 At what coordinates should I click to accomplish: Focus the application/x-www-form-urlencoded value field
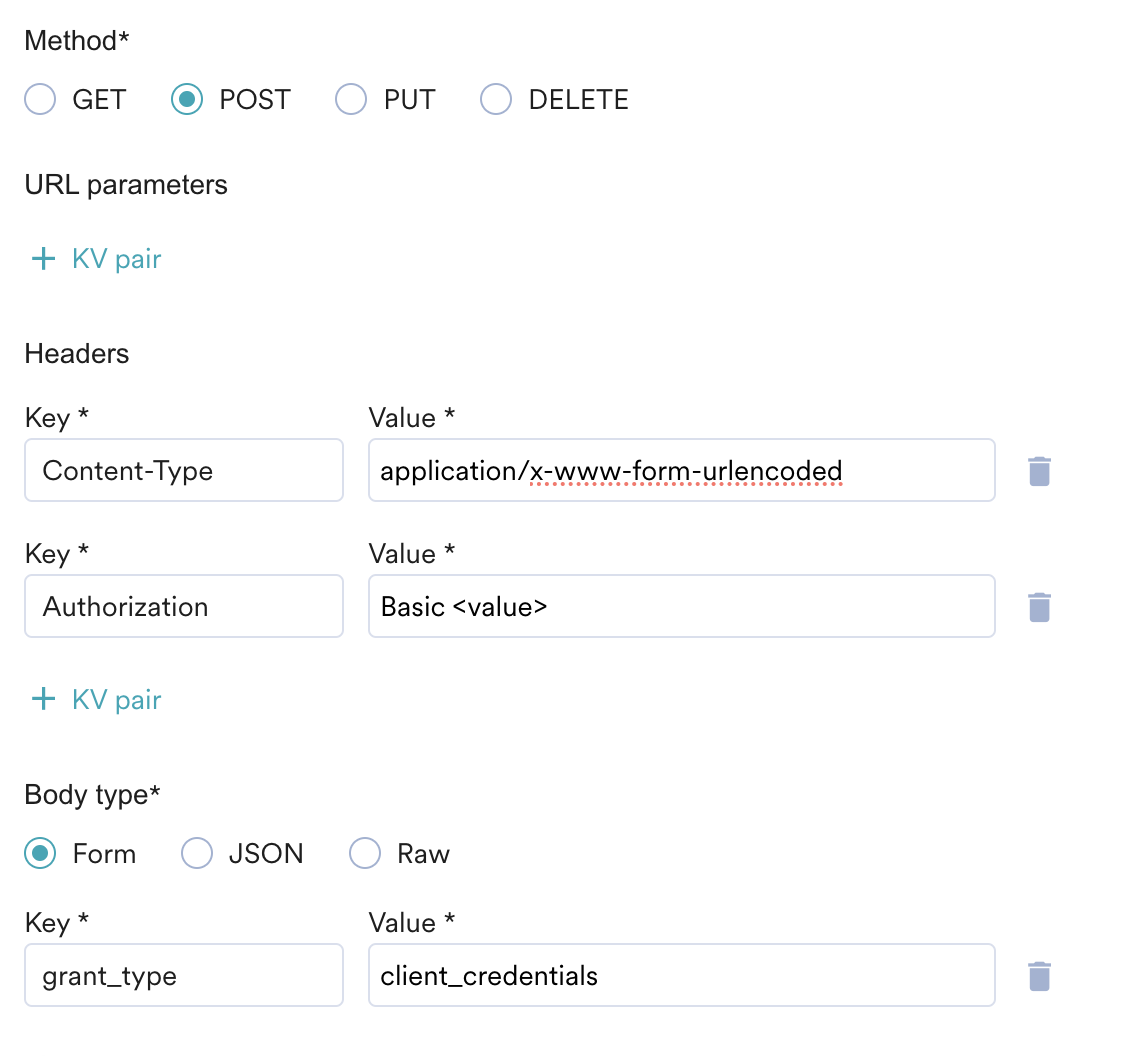pos(682,470)
